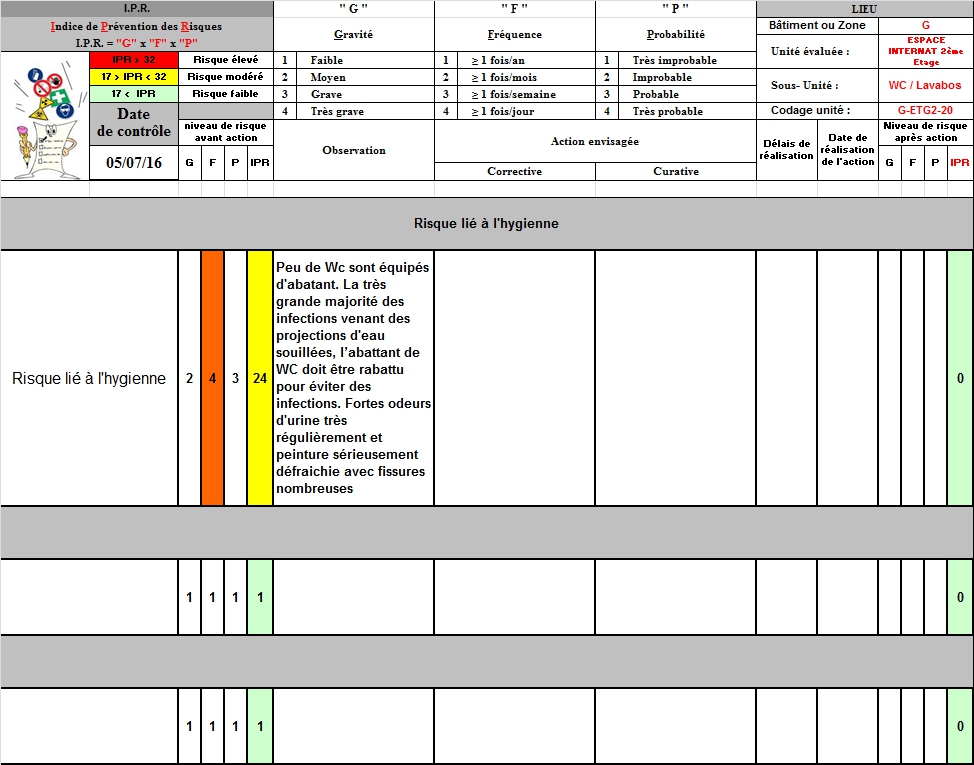Select the orange frequency cell showing 4
The width and height of the screenshot is (974, 765).
[x=212, y=378]
